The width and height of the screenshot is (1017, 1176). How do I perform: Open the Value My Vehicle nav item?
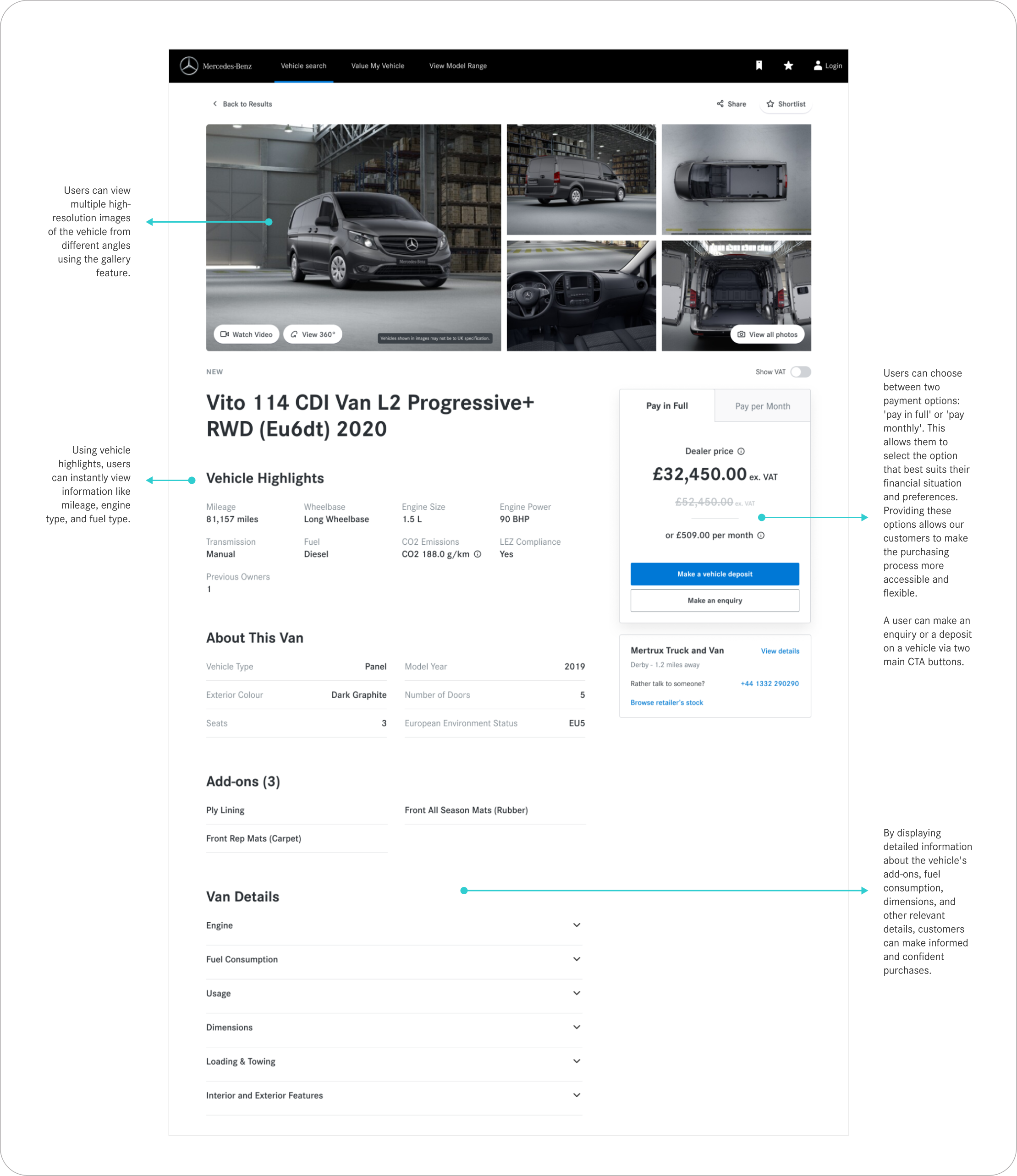coord(378,66)
